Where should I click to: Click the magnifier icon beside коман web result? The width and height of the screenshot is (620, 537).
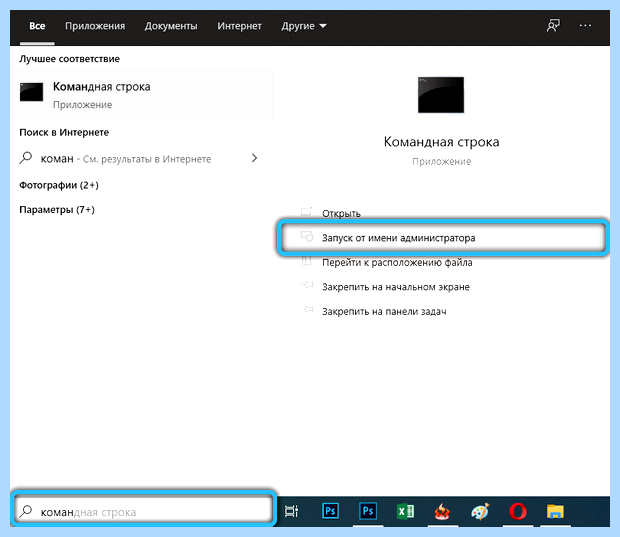tap(26, 158)
